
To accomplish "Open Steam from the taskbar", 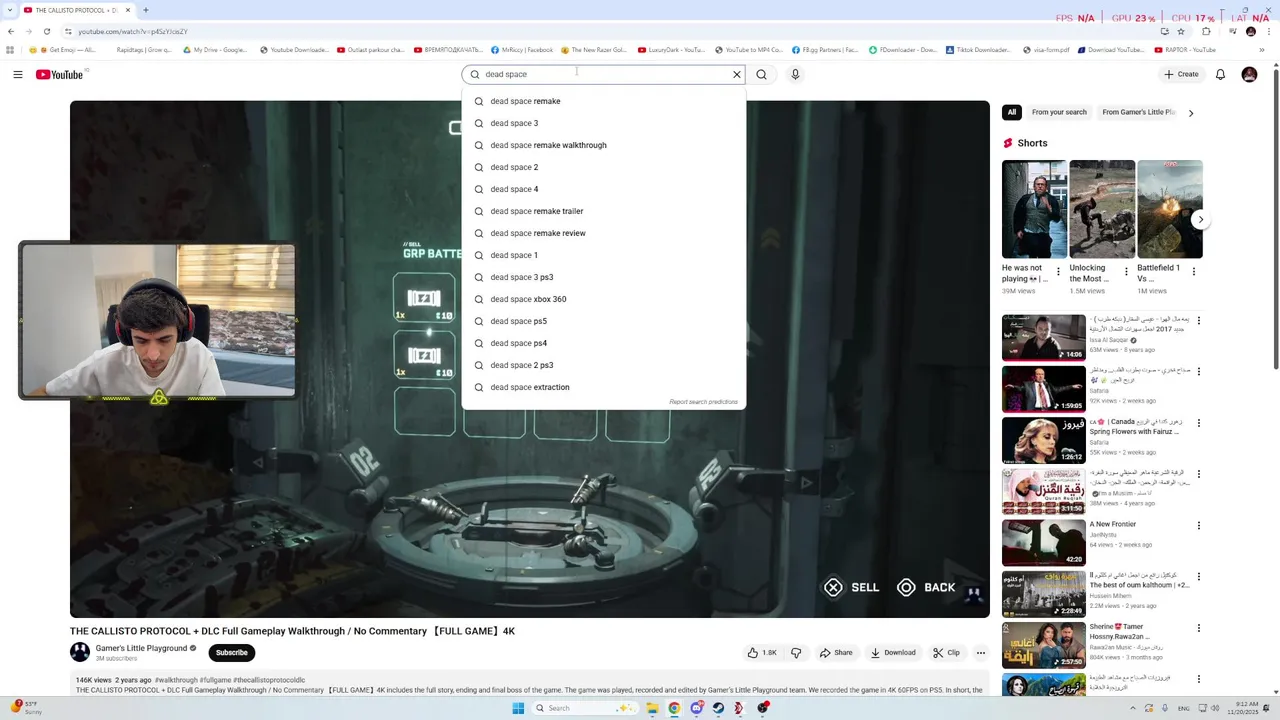I will coord(718,708).
